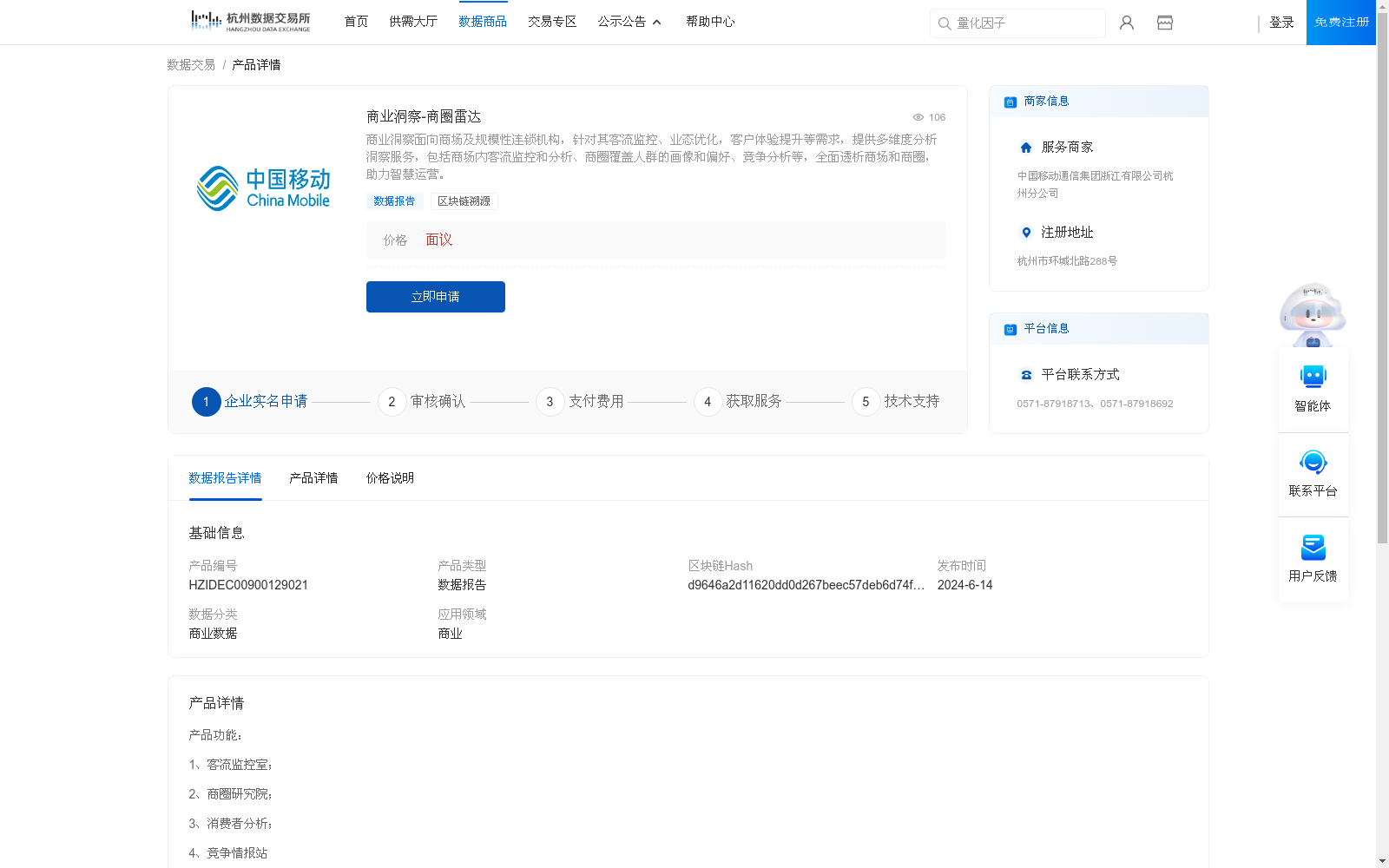
Task: Click the search magnifier icon
Action: point(945,23)
